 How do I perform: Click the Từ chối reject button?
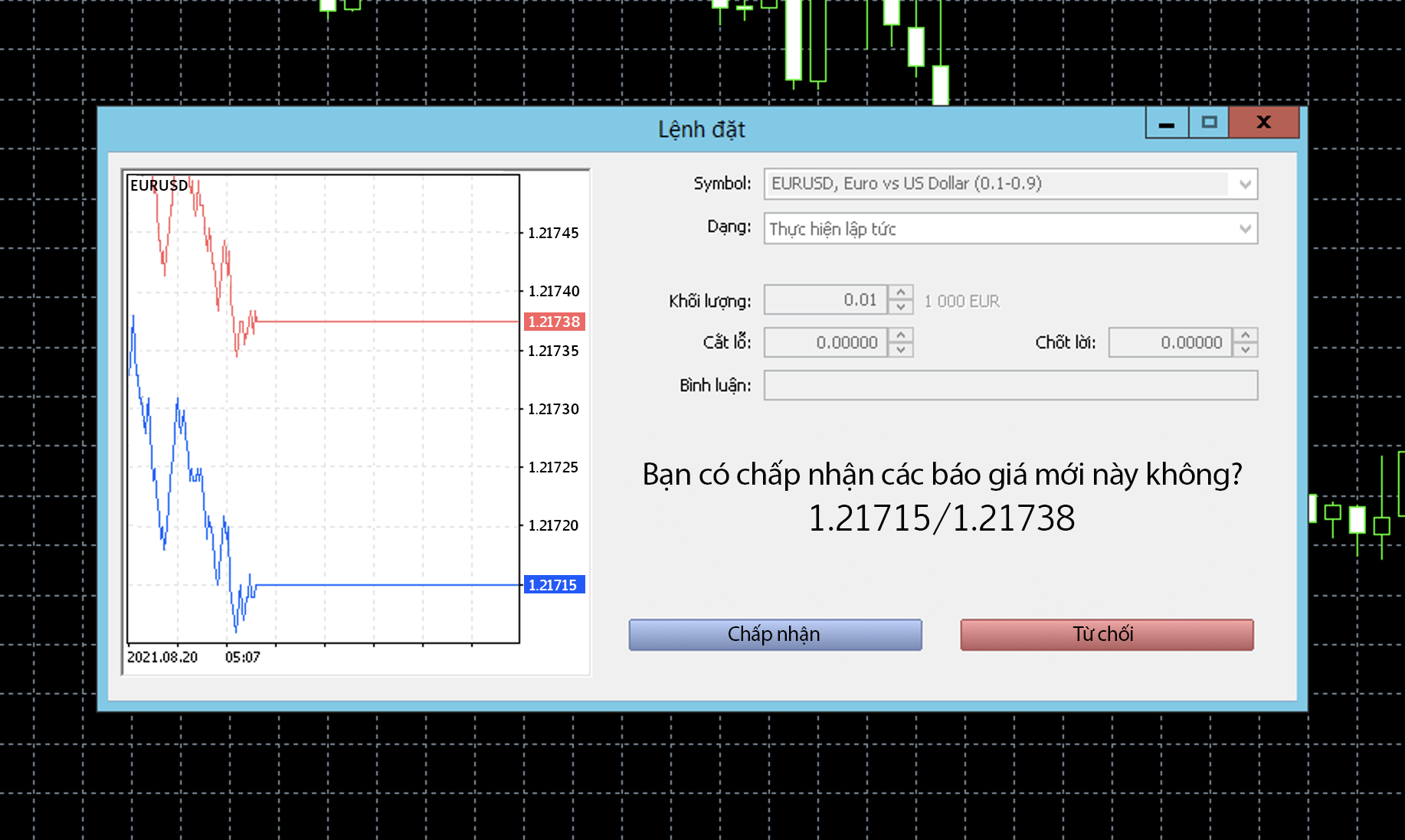[1106, 635]
